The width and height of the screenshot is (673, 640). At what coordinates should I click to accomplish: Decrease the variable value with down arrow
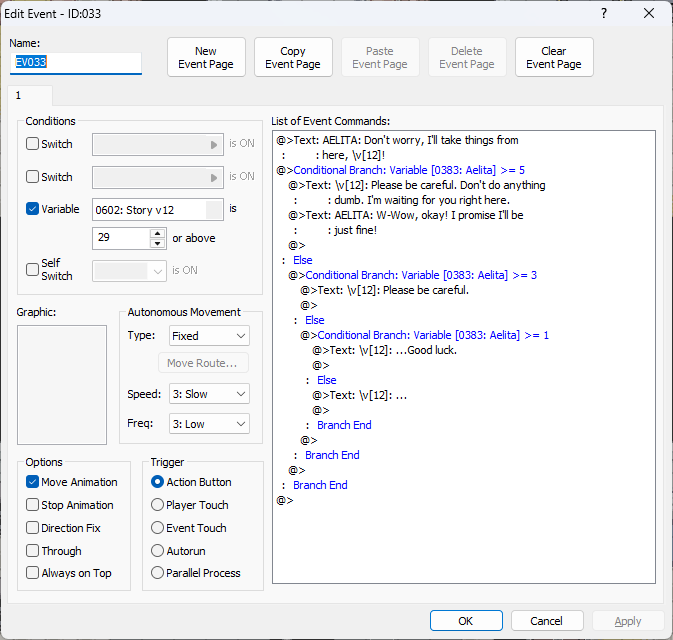158,243
